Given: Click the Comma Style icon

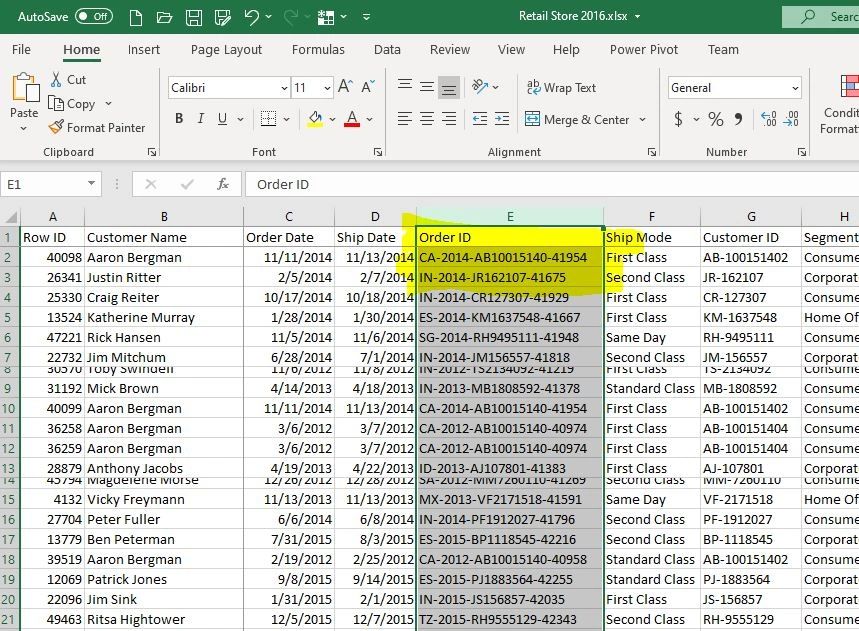Looking at the screenshot, I should click(x=737, y=118).
